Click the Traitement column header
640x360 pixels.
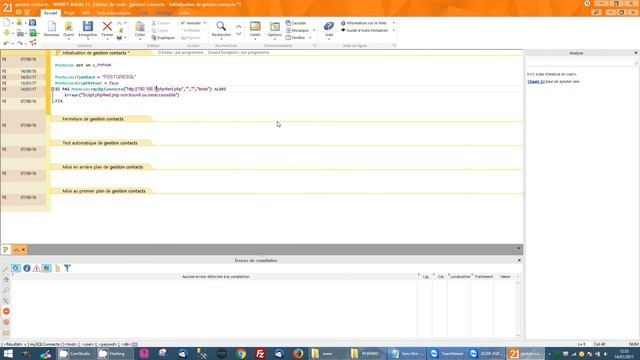point(483,277)
